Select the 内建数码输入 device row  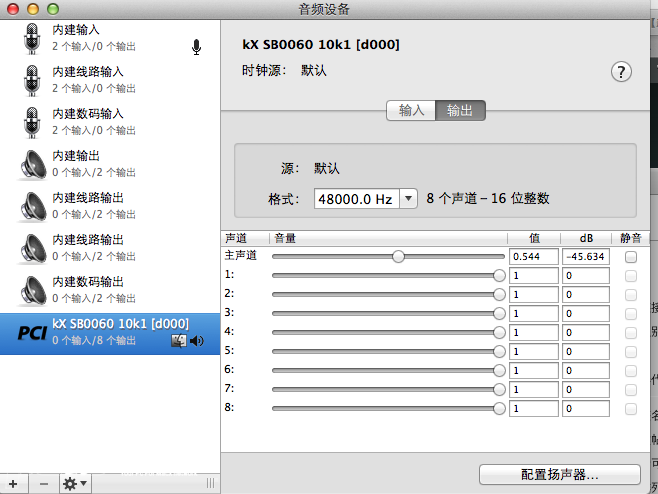click(110, 123)
